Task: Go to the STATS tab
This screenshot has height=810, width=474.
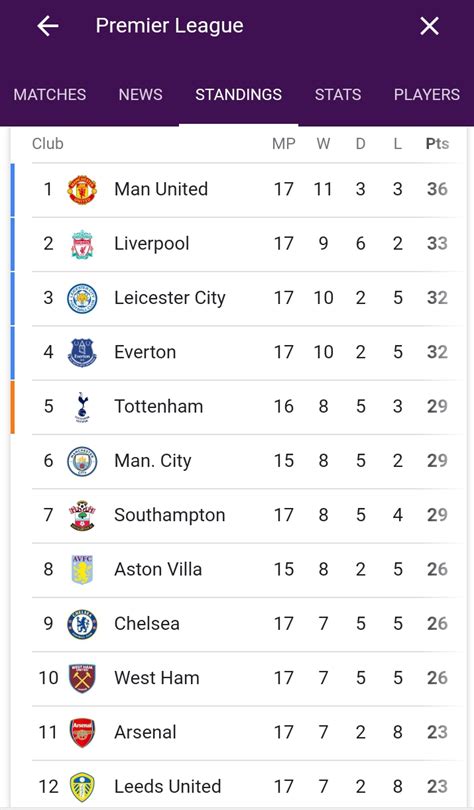Action: pyautogui.click(x=338, y=95)
